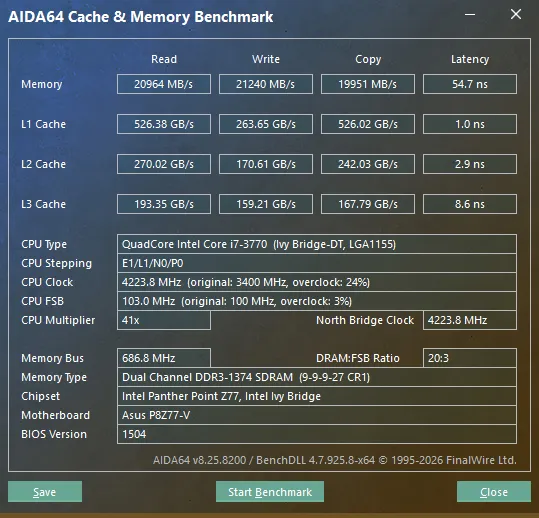Click the Copy column header
The image size is (539, 518).
click(368, 59)
